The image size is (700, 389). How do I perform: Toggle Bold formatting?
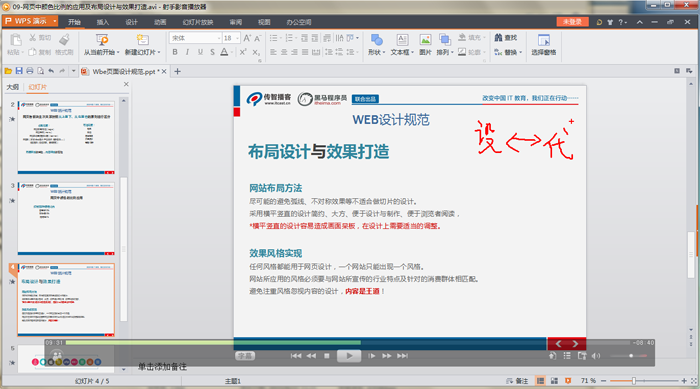point(175,52)
